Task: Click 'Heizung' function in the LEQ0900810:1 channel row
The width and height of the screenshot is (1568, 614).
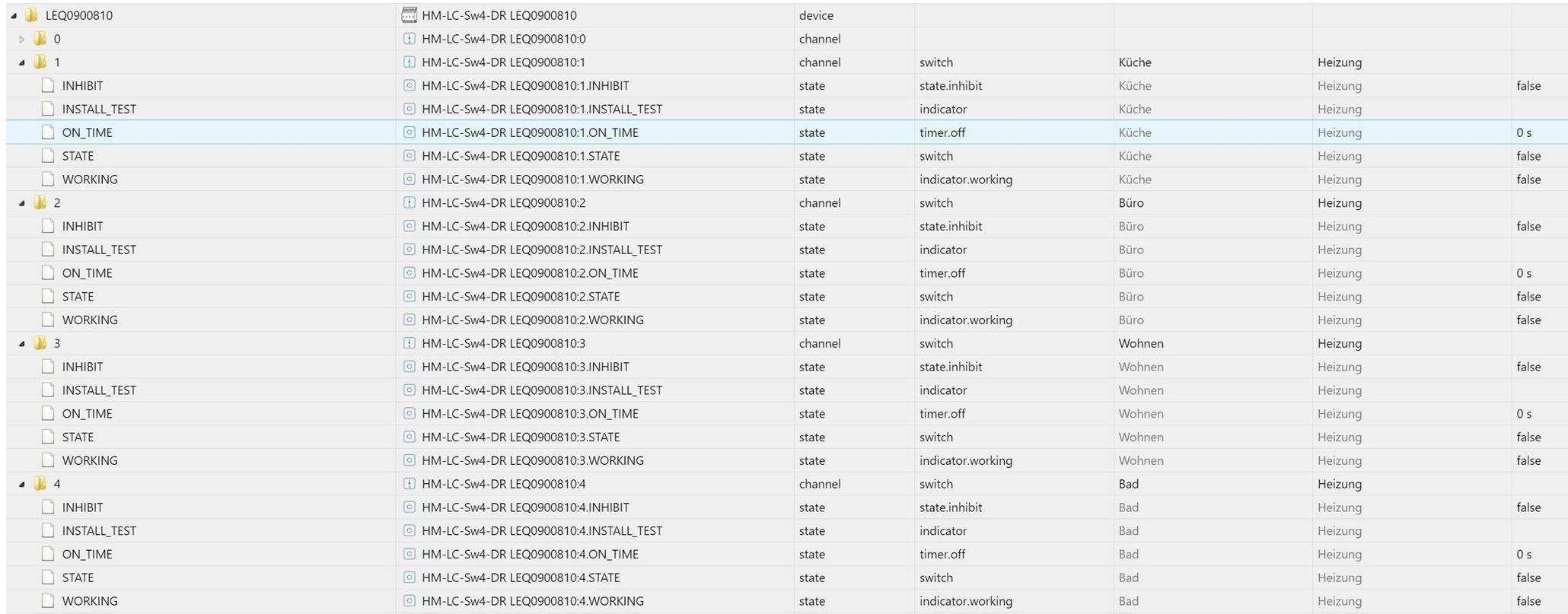Action: tap(1340, 62)
